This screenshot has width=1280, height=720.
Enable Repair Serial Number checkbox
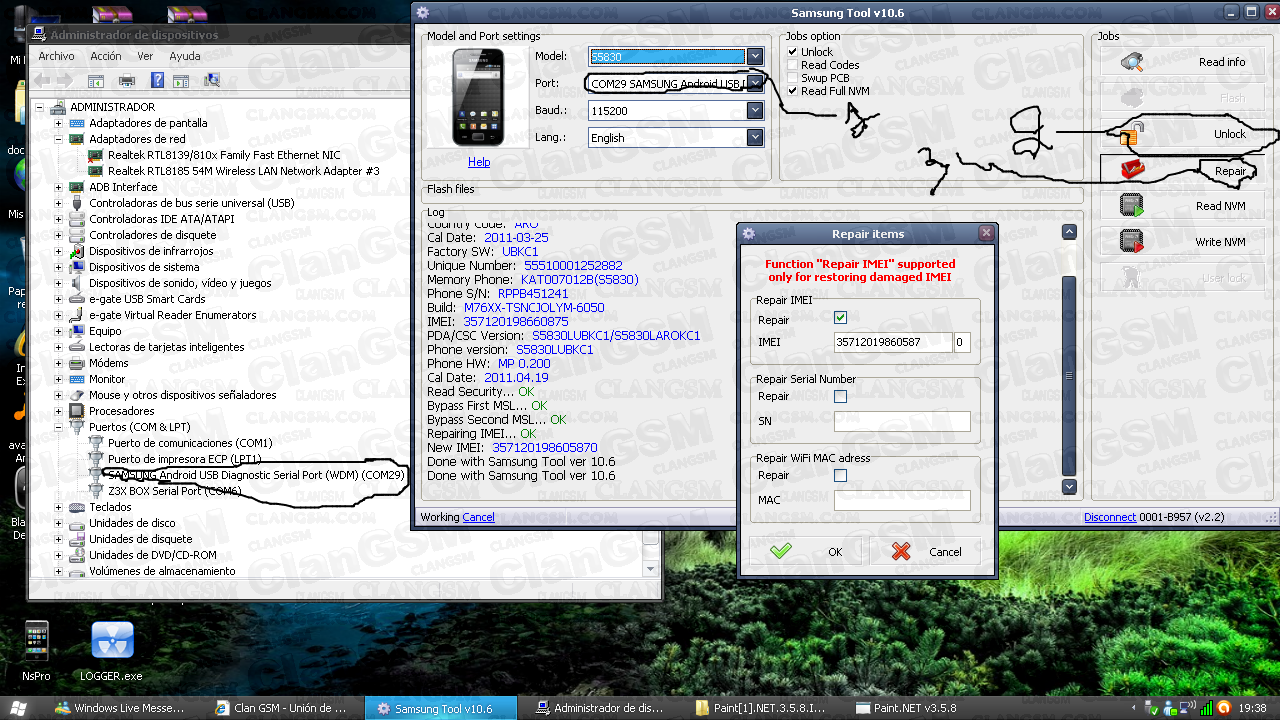point(840,397)
